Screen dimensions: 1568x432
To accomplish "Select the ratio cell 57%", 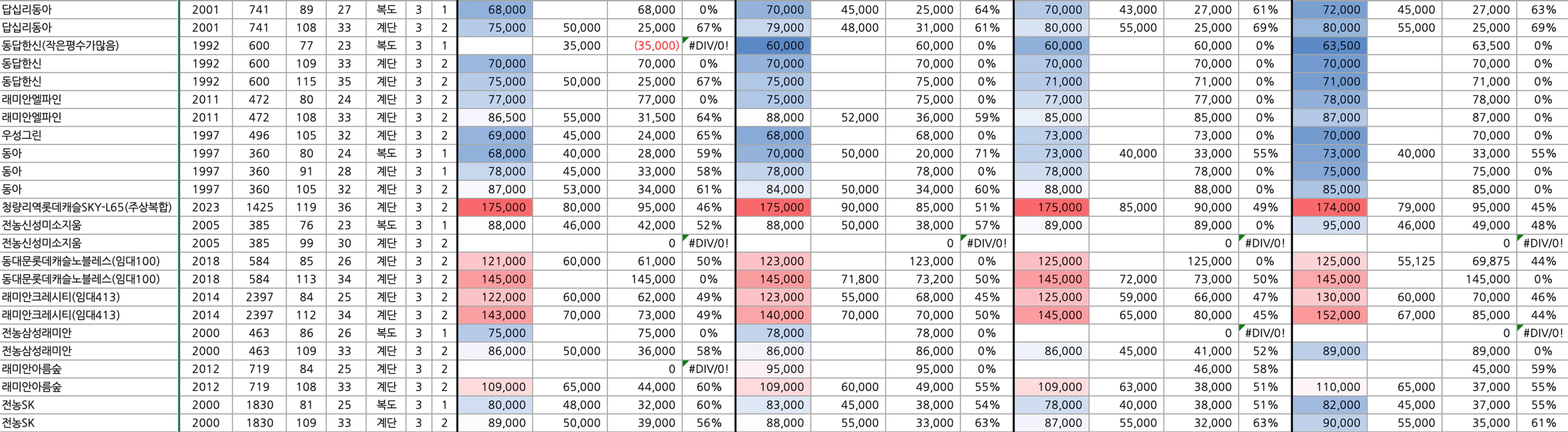I will [987, 226].
